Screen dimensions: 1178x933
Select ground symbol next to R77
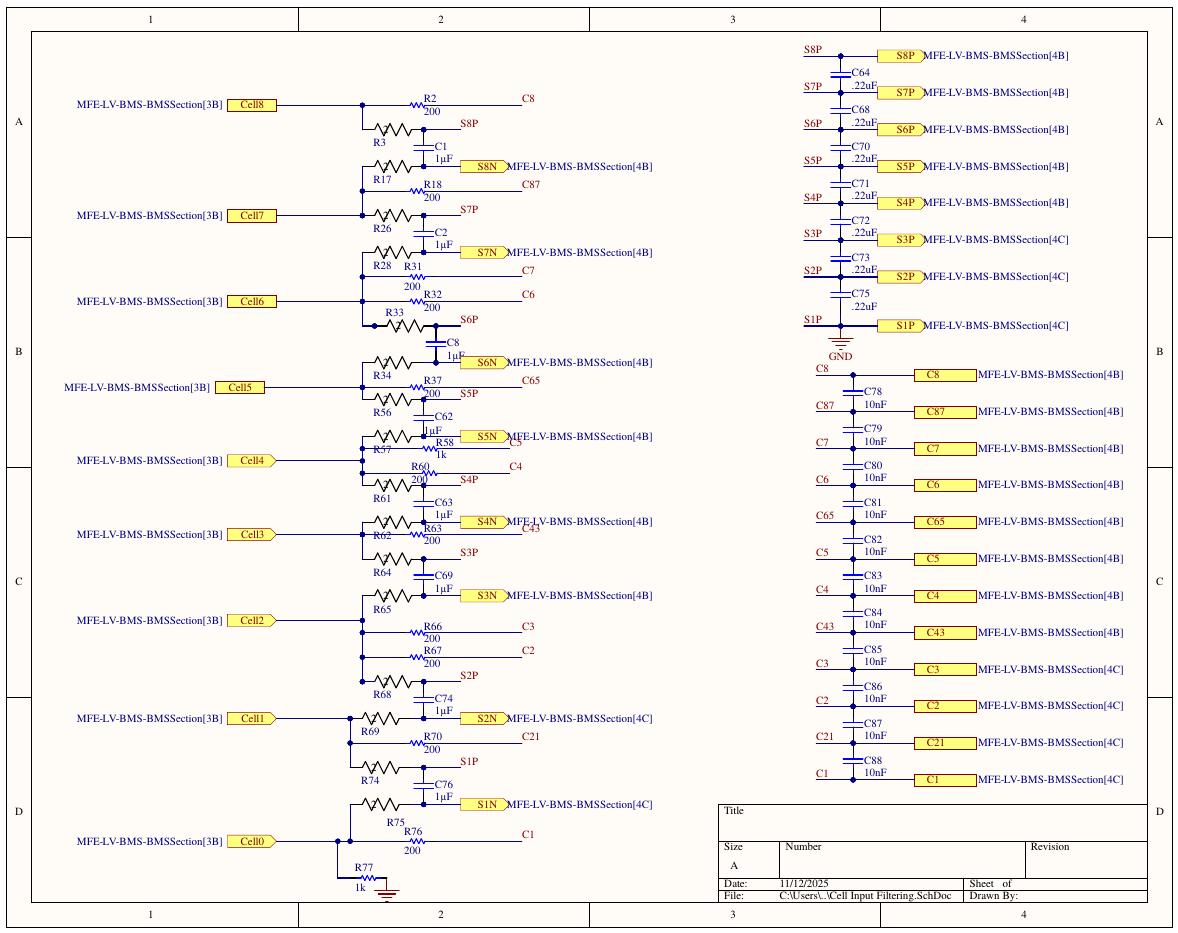(387, 893)
